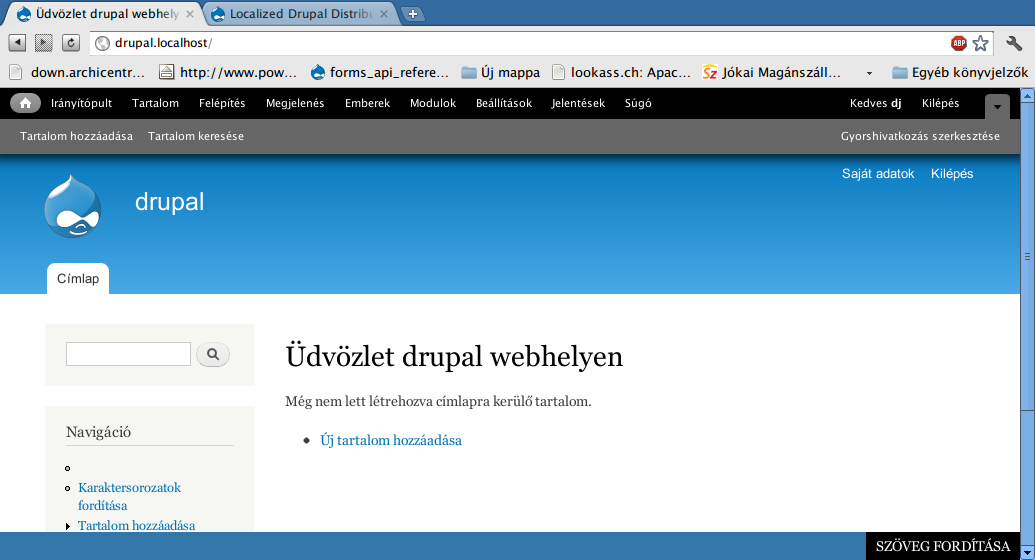This screenshot has width=1035, height=560.
Task: Open the Jókai Magánszáll... bookmark
Action: pos(772,73)
